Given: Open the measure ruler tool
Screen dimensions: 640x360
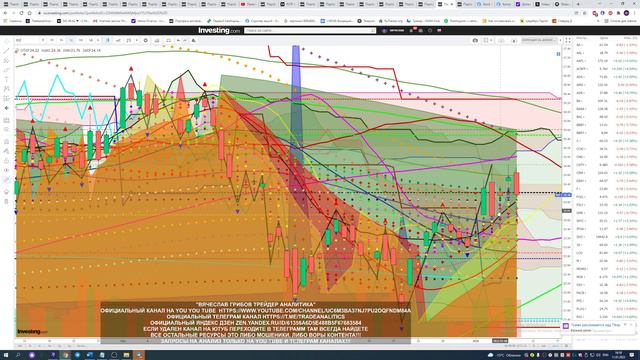Looking at the screenshot, I should pos(6,120).
